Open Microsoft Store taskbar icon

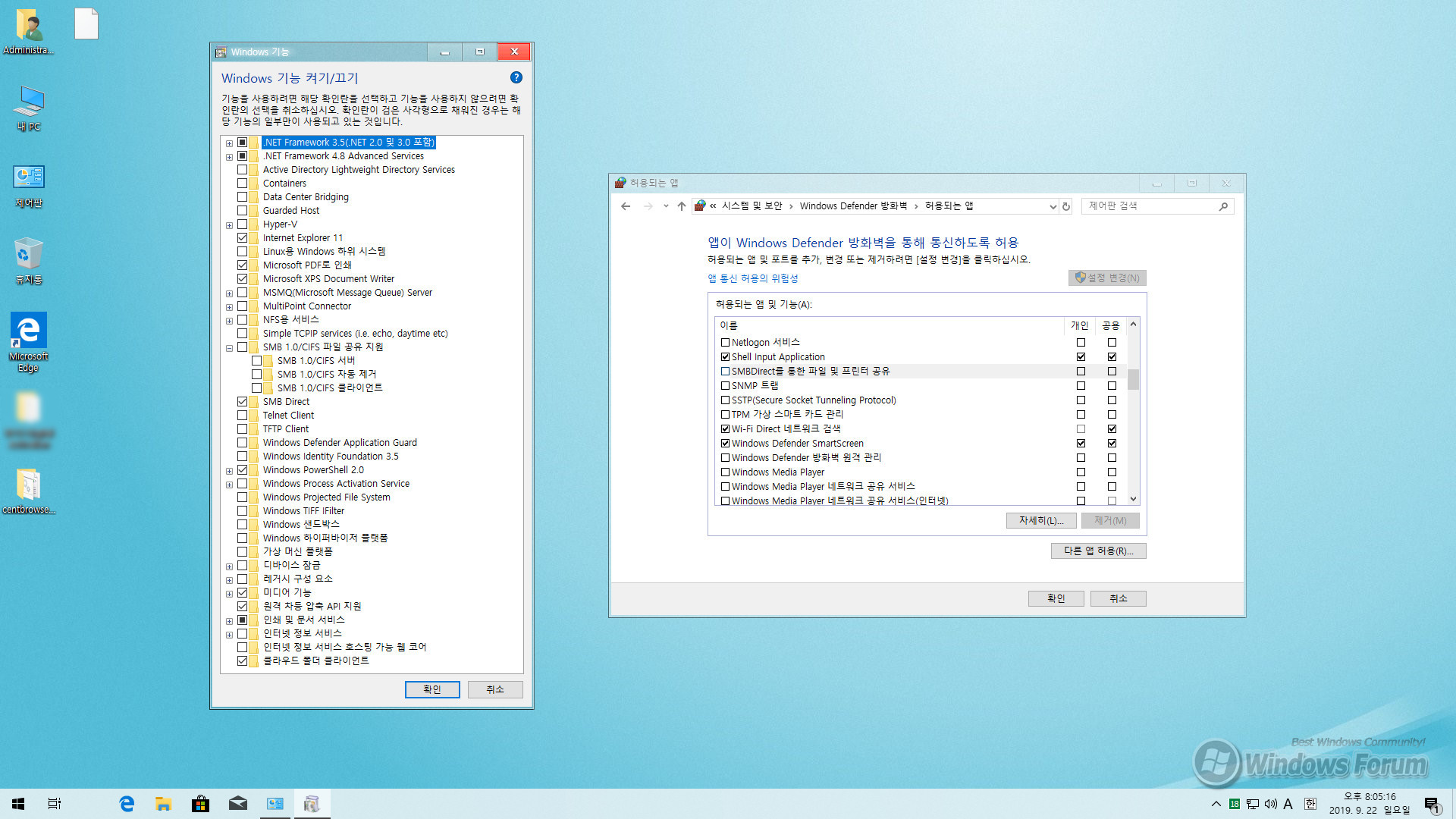(200, 804)
